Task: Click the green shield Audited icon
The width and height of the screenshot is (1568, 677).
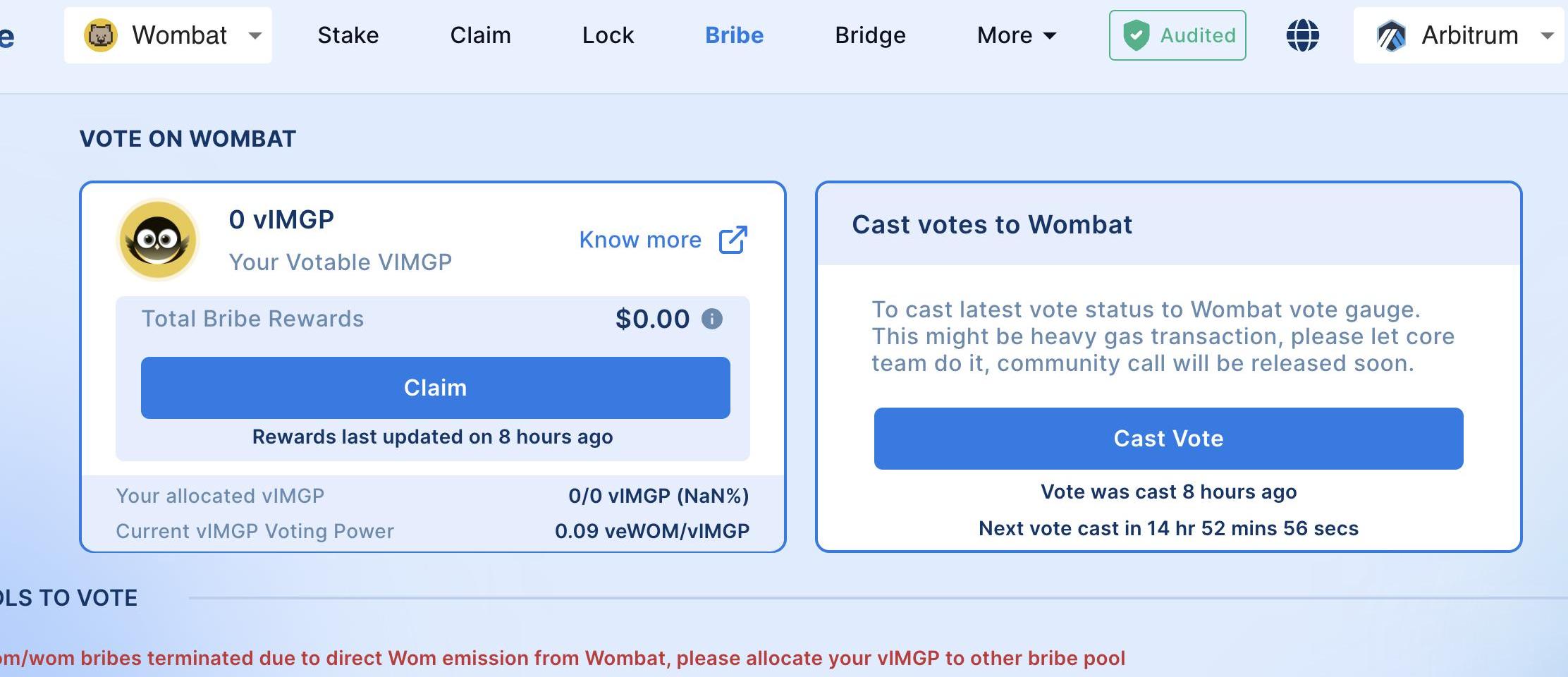Action: pos(1136,35)
